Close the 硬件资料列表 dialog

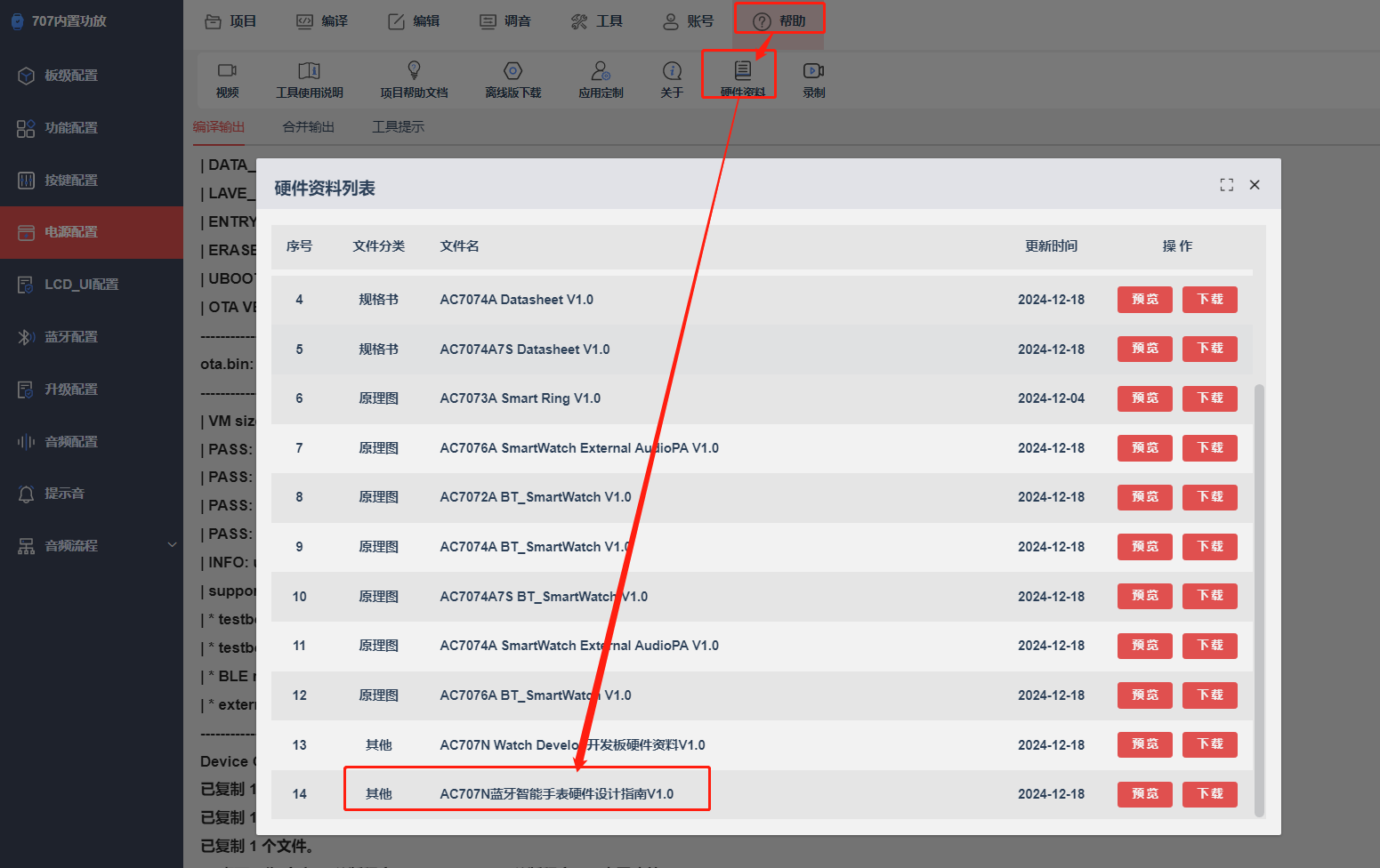[x=1255, y=185]
